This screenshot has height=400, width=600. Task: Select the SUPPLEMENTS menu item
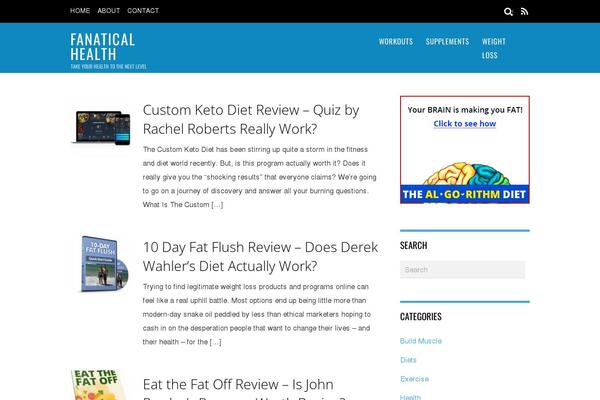[447, 41]
